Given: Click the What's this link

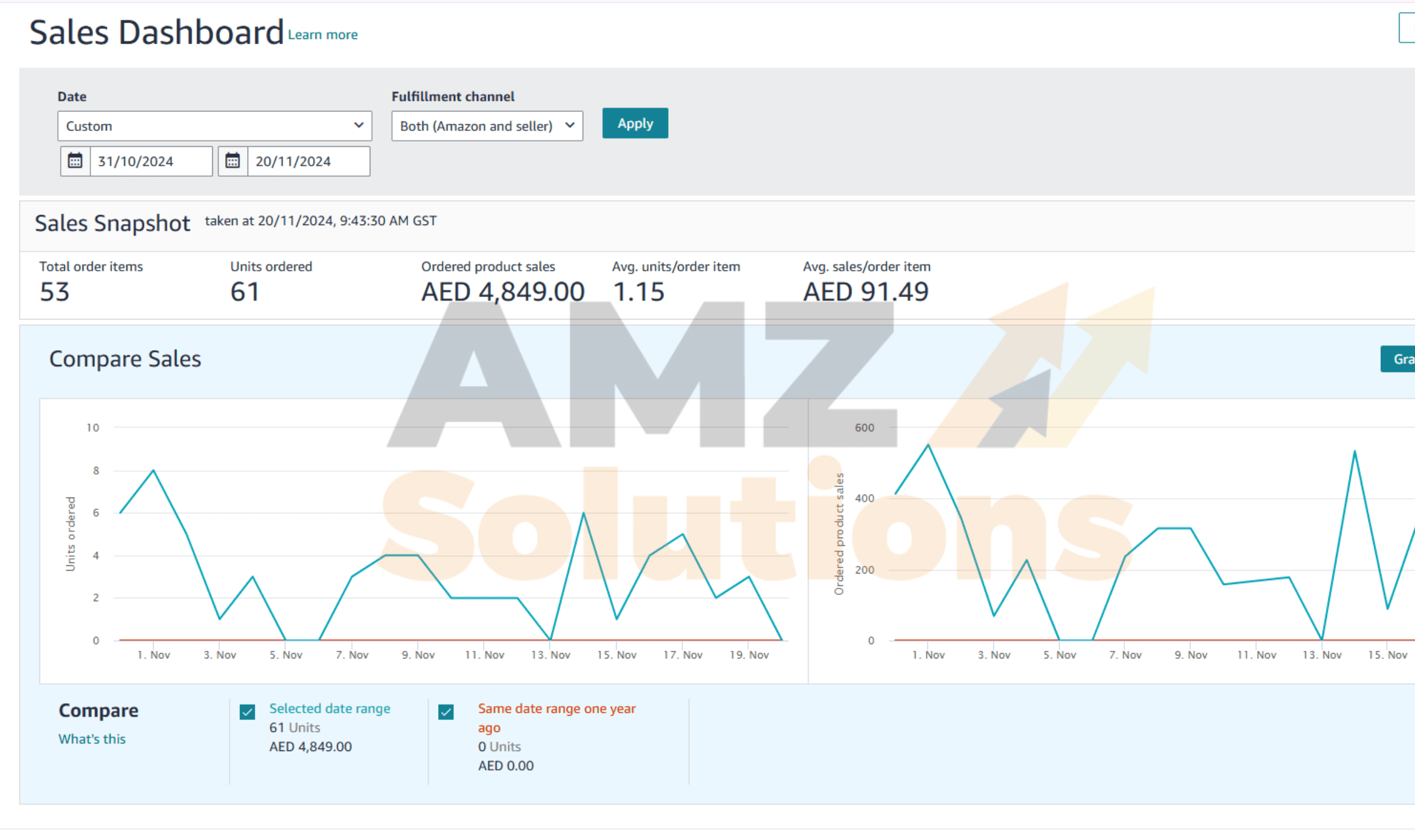Looking at the screenshot, I should 92,739.
